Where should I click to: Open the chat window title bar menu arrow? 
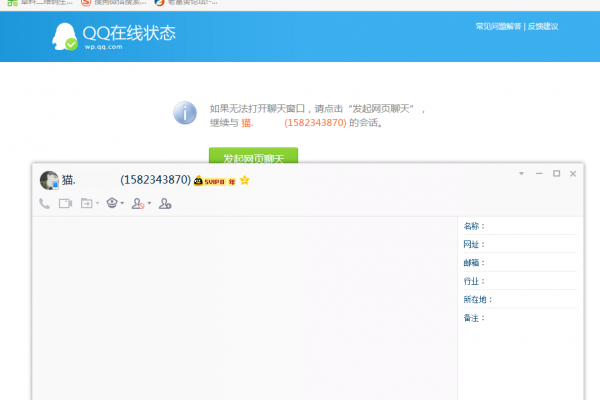tap(521, 174)
